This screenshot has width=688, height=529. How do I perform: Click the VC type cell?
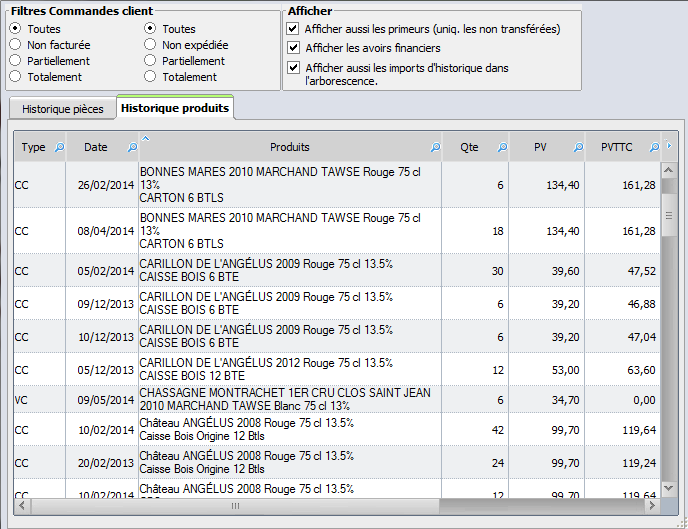[39, 400]
